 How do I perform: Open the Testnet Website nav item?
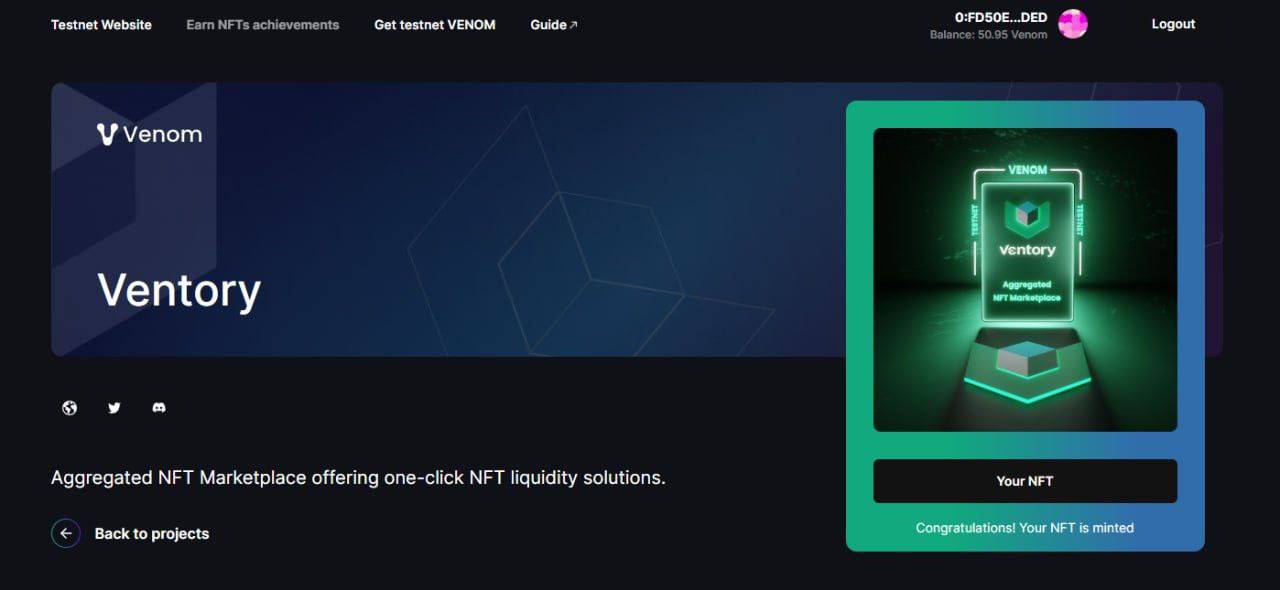tap(101, 24)
